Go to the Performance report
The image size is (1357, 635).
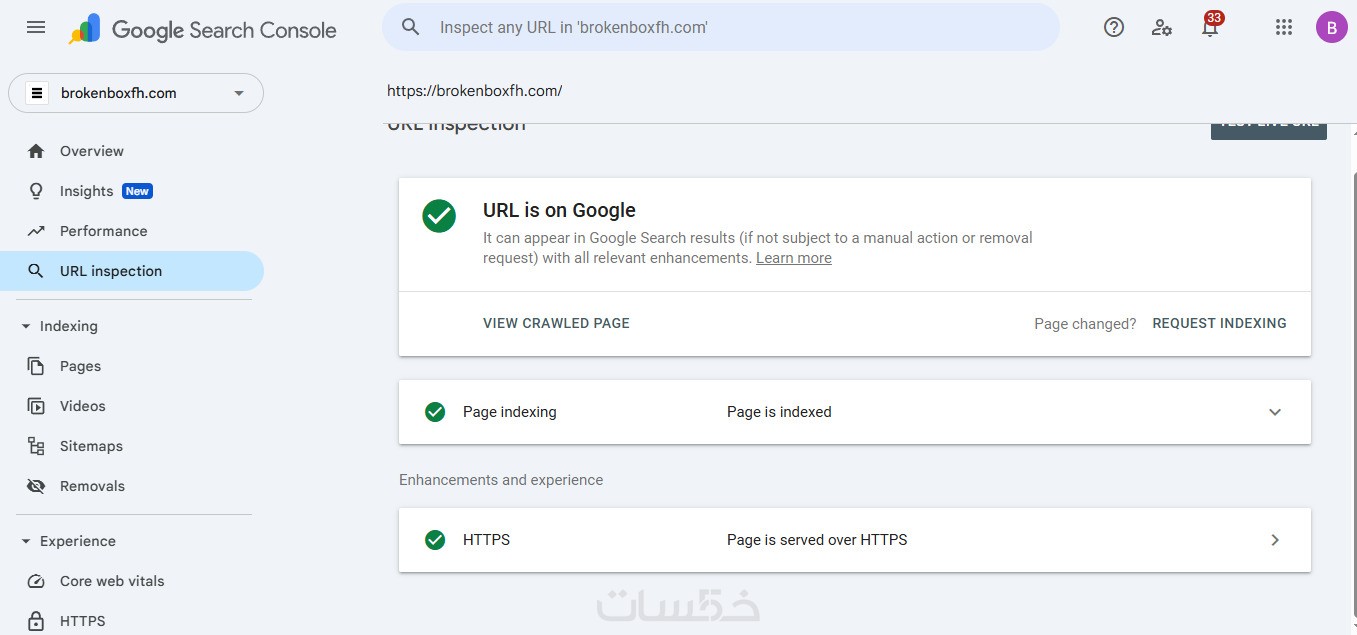click(x=103, y=231)
